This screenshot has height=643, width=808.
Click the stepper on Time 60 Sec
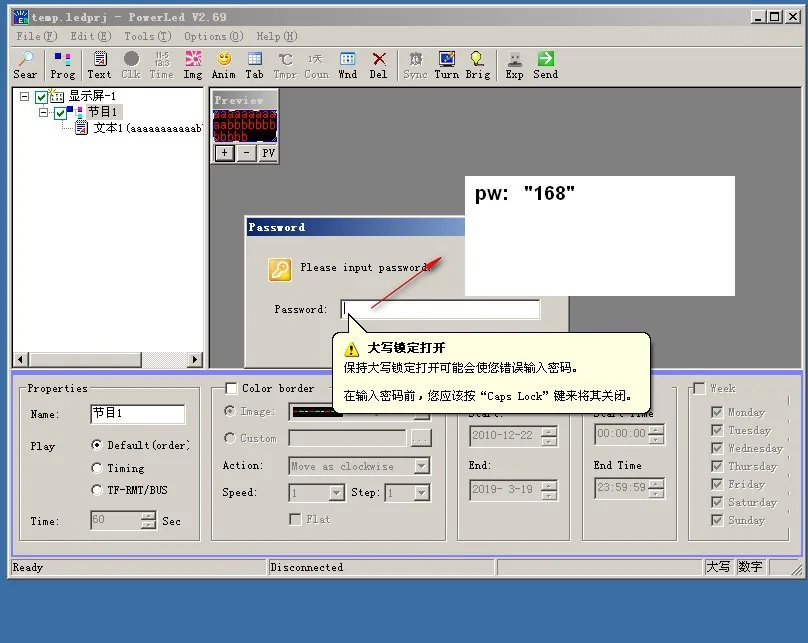[148, 520]
